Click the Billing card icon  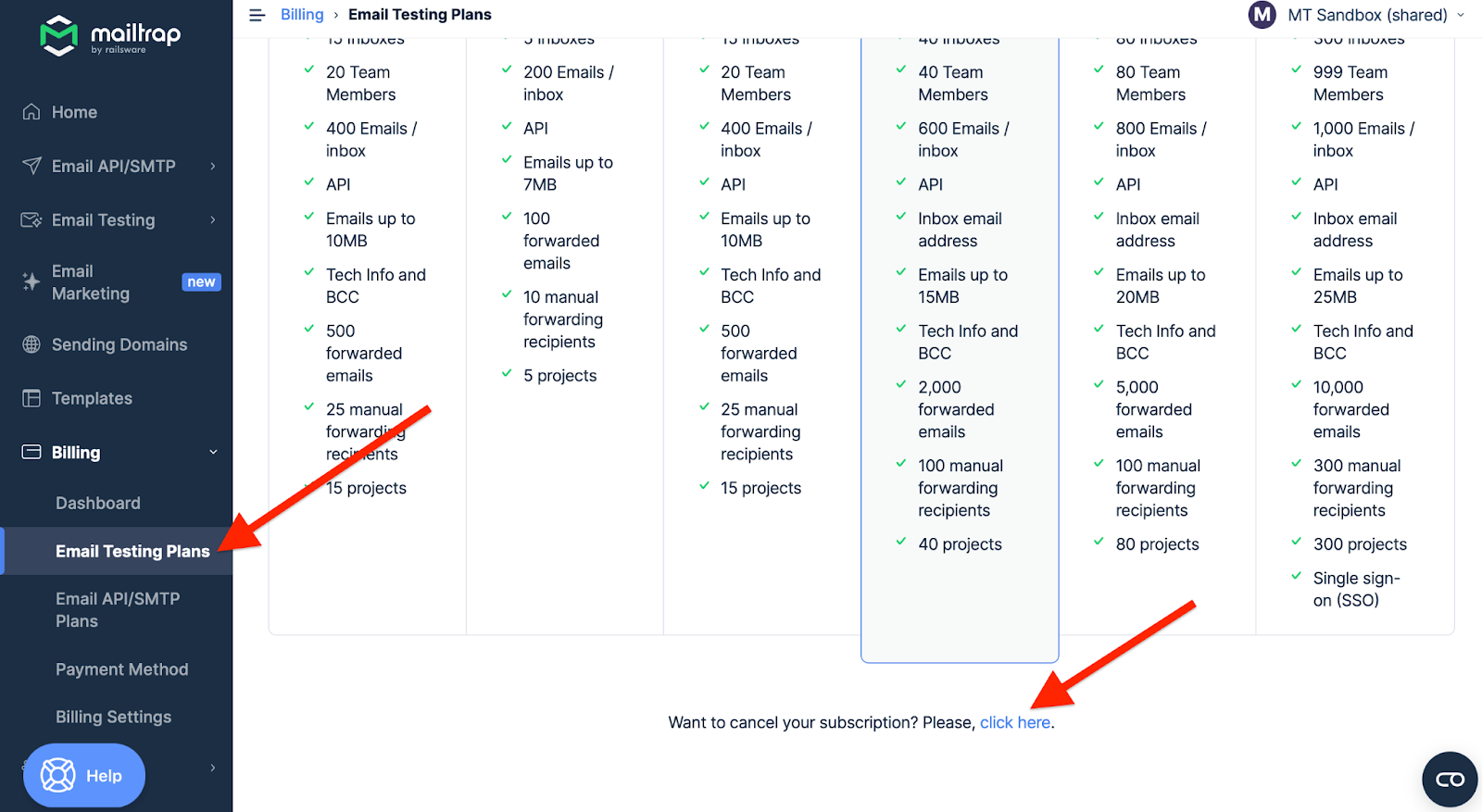coord(31,453)
